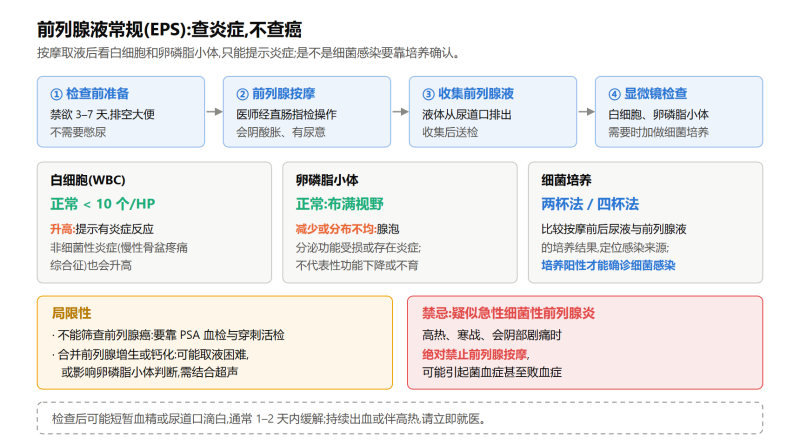Screen dimensions: 800x445
Task: Click the title 前列腺液常规(EPS):查炎症,不查癌
Action: [169, 30]
